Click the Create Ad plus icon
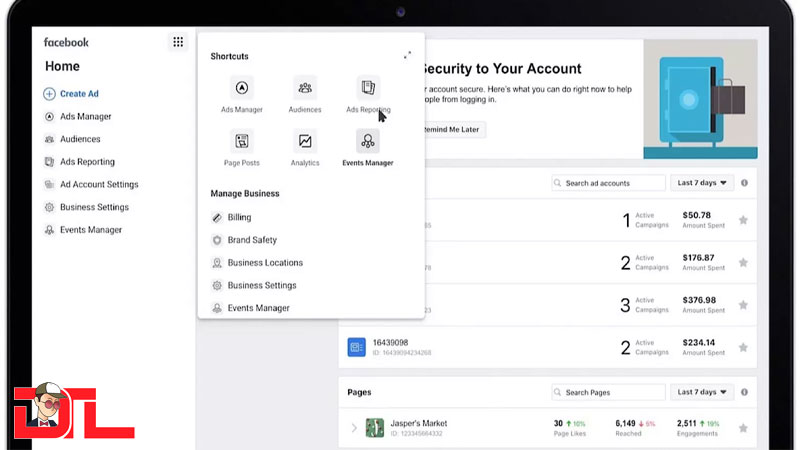Screen dimensions: 800x450 tap(49, 94)
